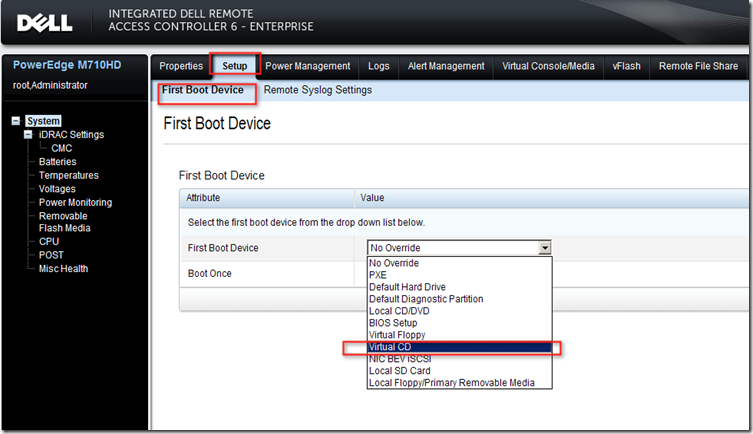Collapse the System tree node
The height and width of the screenshot is (434, 753).
pyautogui.click(x=16, y=121)
